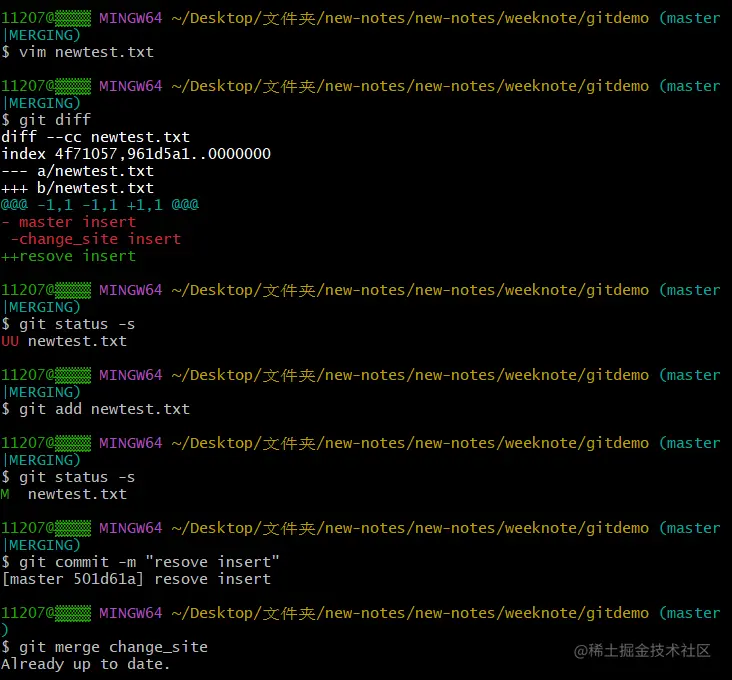Click the 'UU newtest.txt' status line

(64, 341)
